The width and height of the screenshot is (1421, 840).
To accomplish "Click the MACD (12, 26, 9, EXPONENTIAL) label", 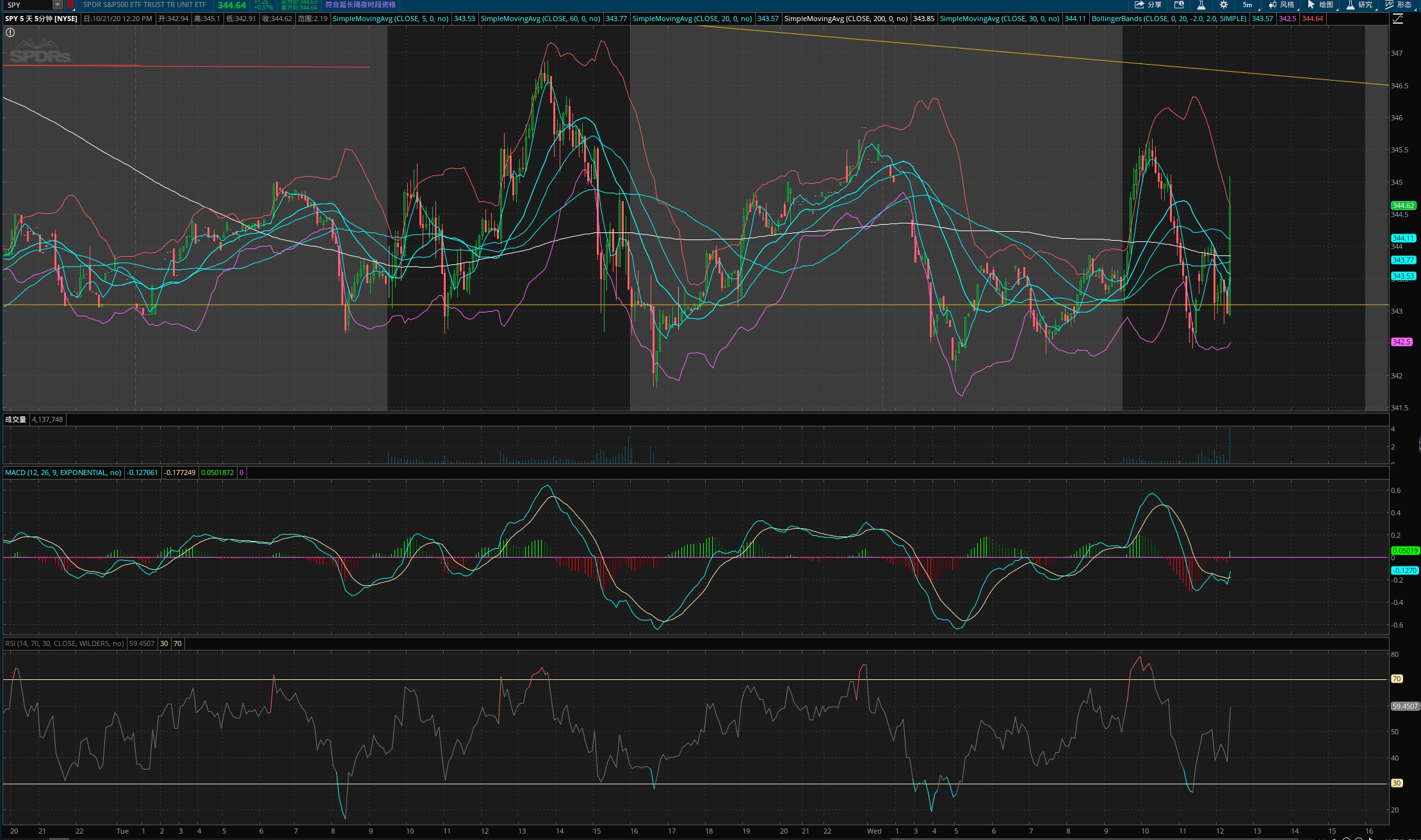I will pyautogui.click(x=63, y=472).
